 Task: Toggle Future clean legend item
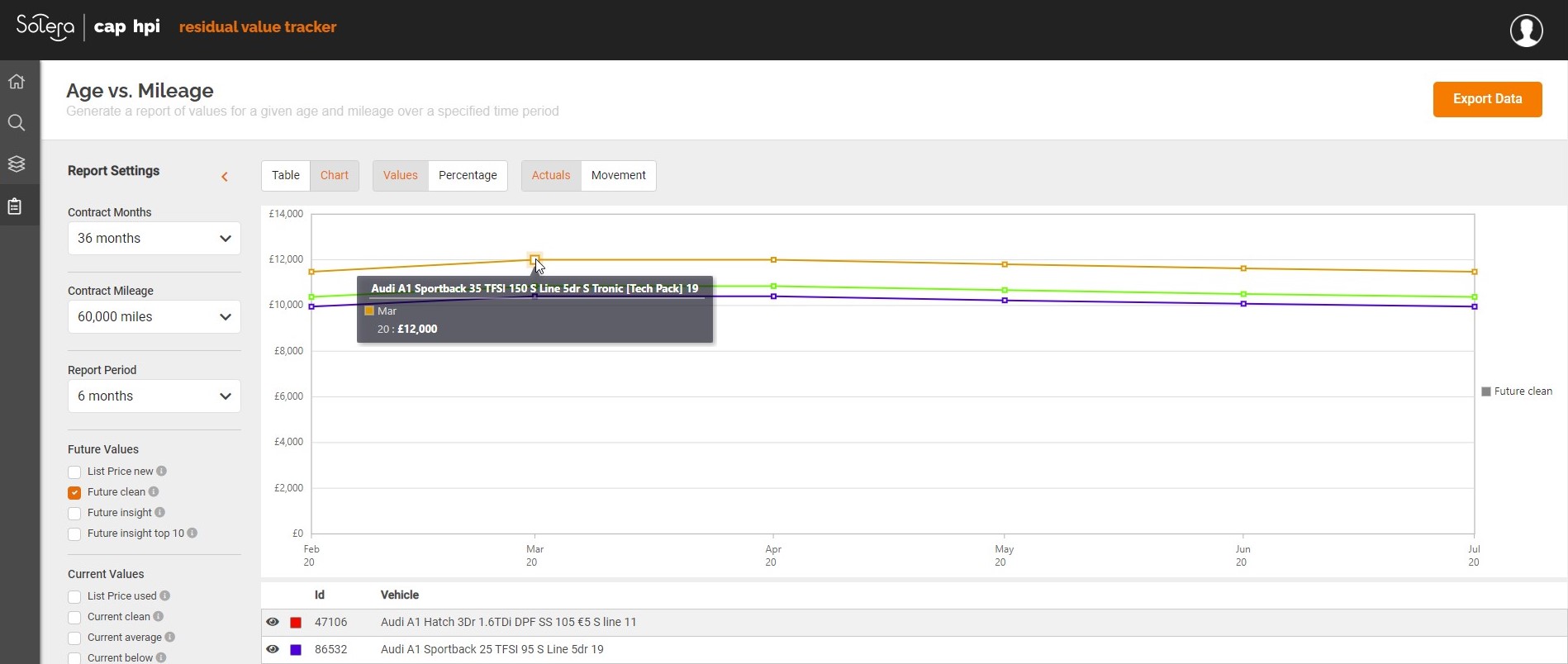pos(1517,391)
